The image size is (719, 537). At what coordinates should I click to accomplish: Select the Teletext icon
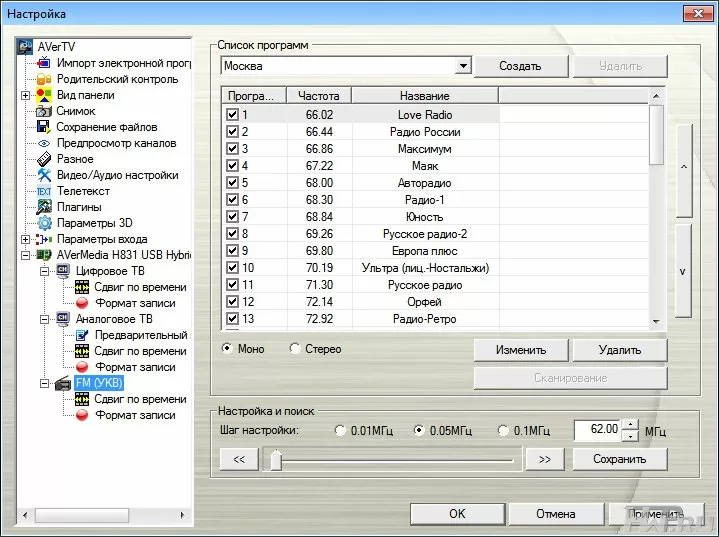pos(44,191)
